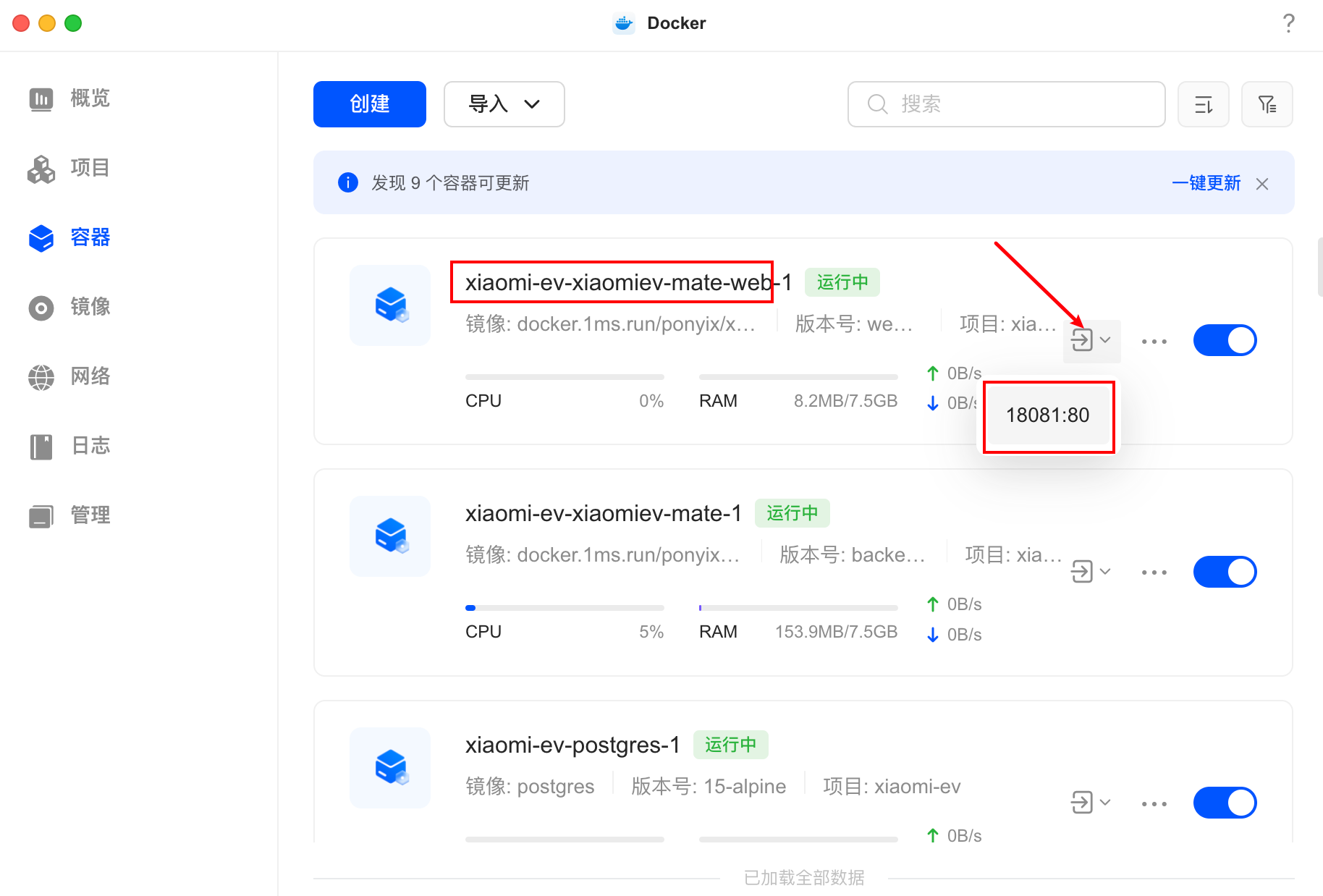Click the 发现 9 个容器可更新 message
Viewport: 1323px width, 896px height.
pos(450,183)
